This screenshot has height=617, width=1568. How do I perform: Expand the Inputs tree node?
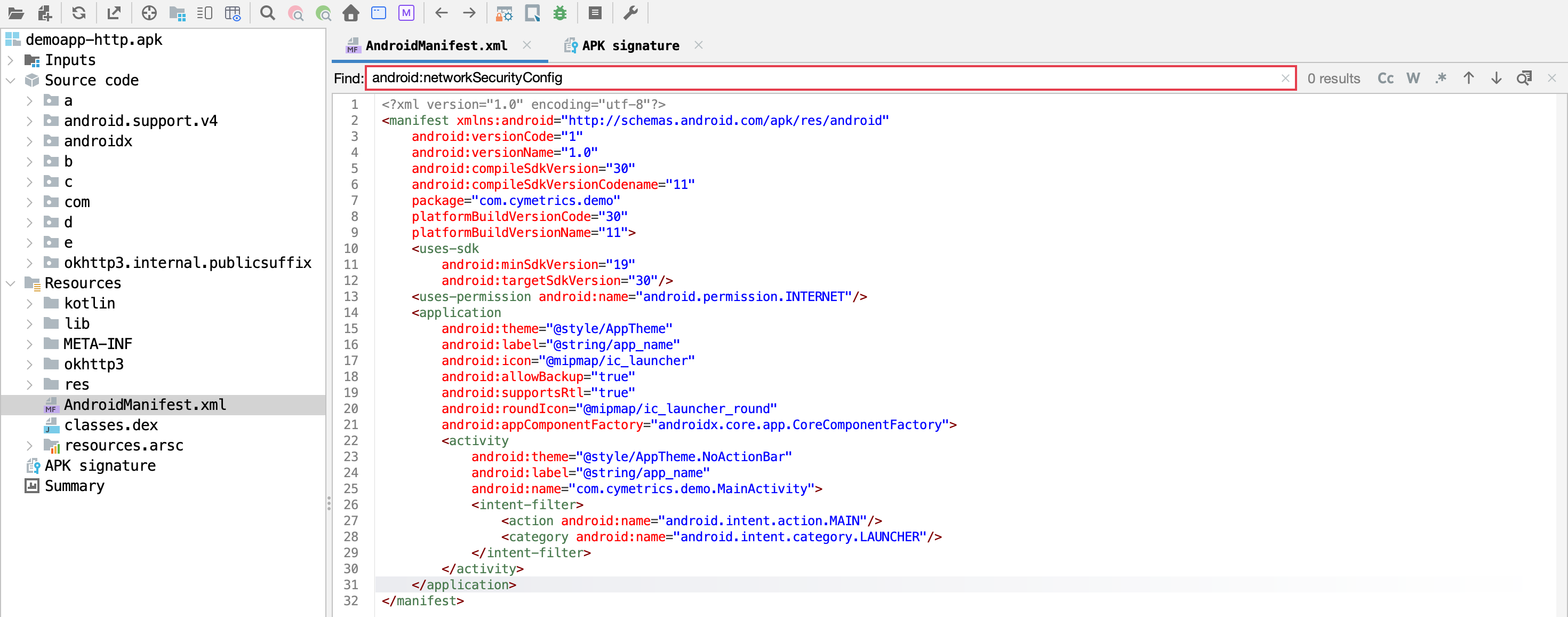(10, 60)
